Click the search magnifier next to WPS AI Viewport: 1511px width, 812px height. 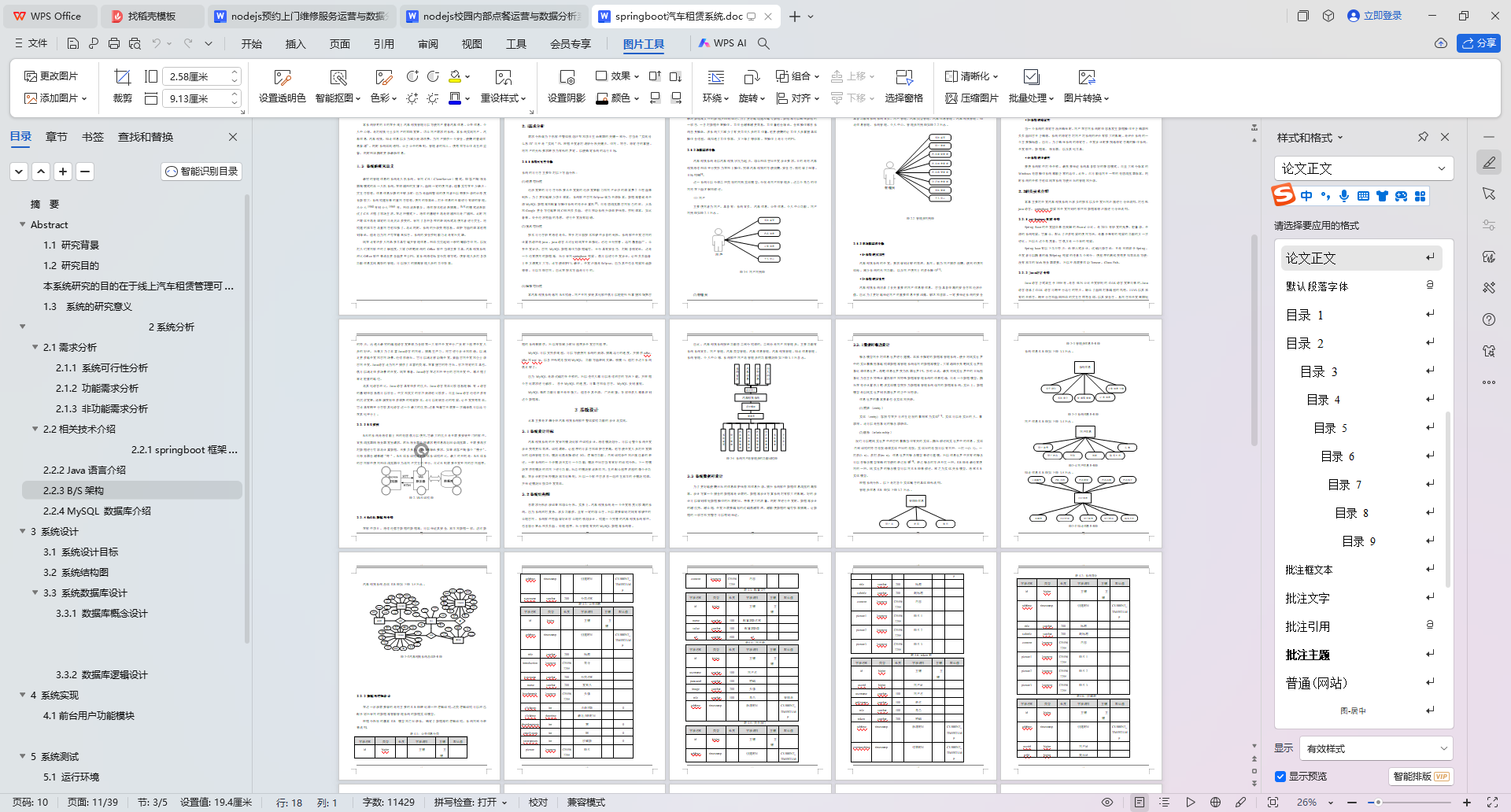tap(763, 43)
